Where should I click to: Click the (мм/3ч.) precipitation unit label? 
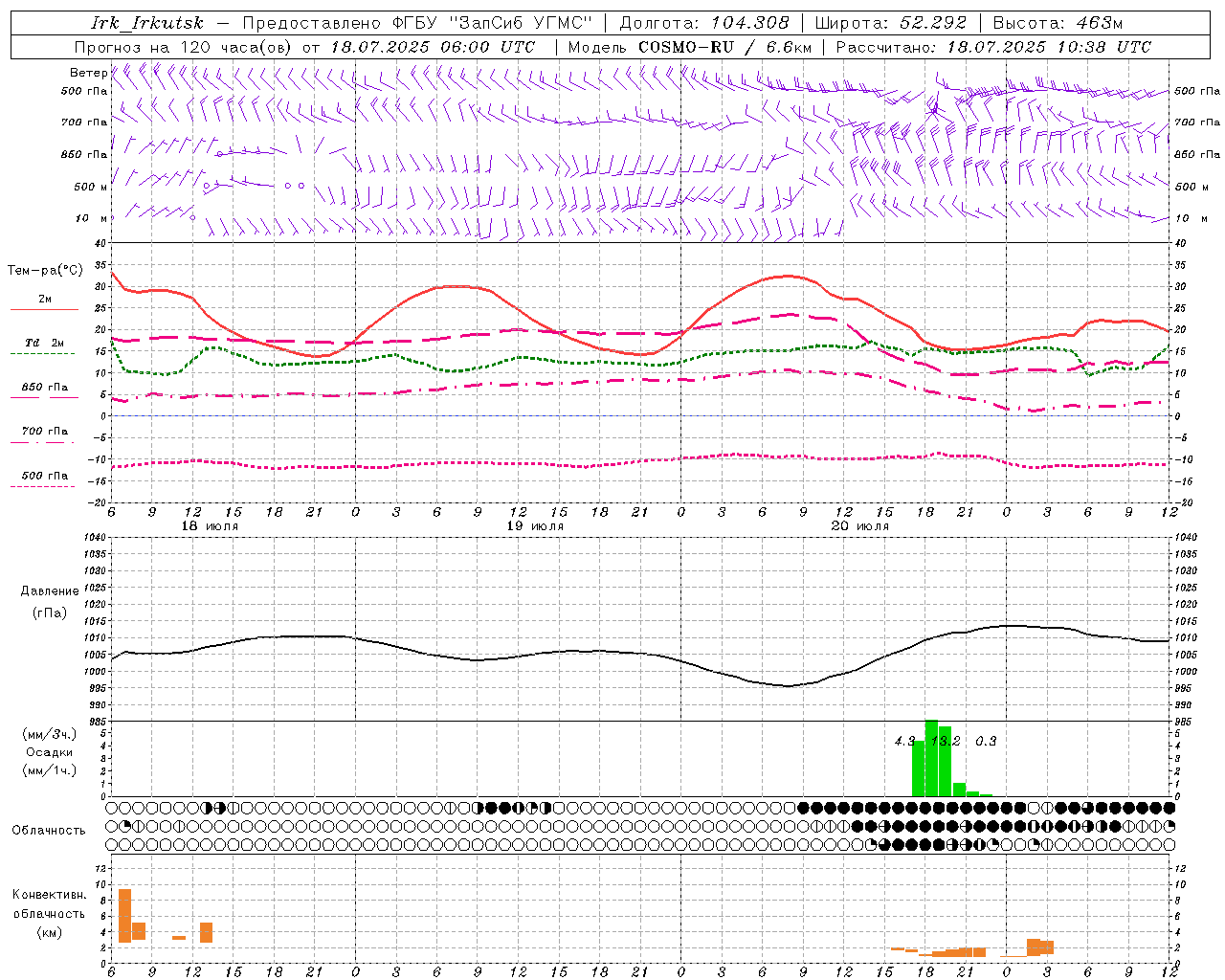tap(50, 734)
